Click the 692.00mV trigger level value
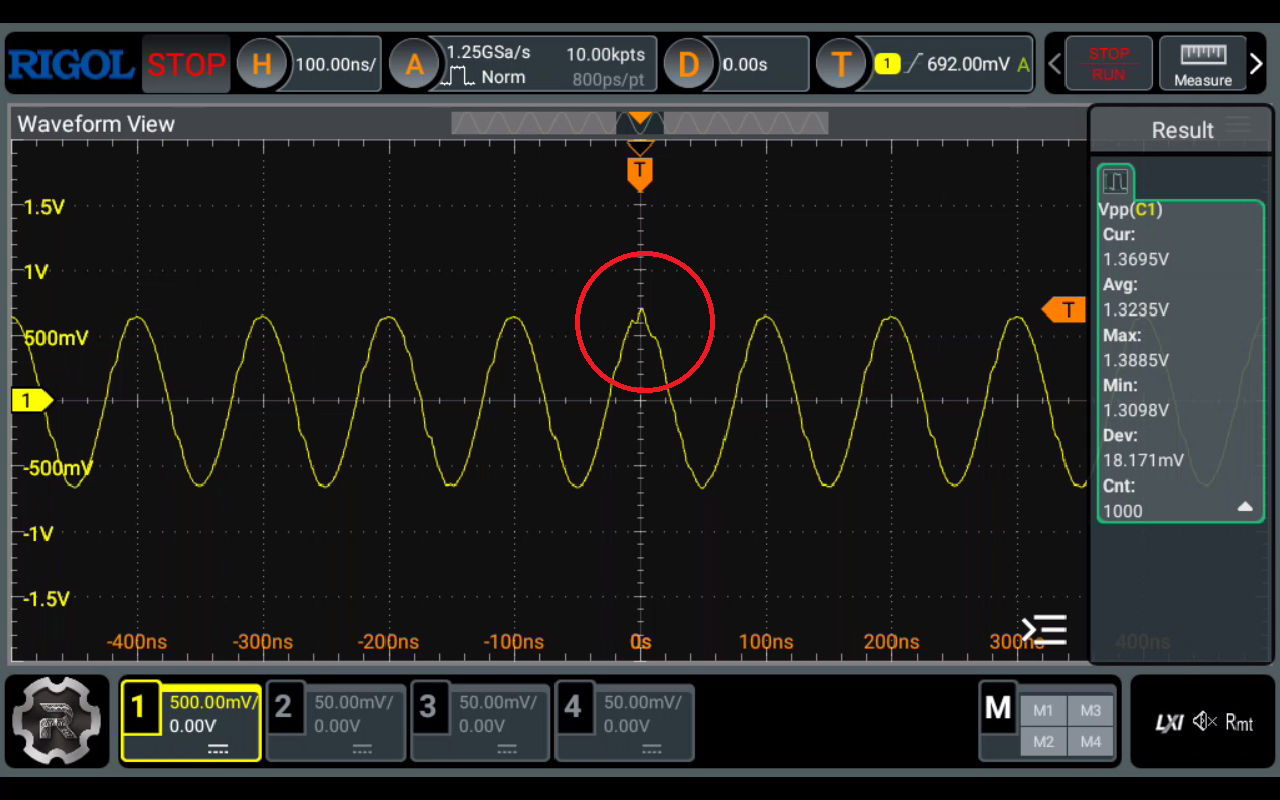 968,64
